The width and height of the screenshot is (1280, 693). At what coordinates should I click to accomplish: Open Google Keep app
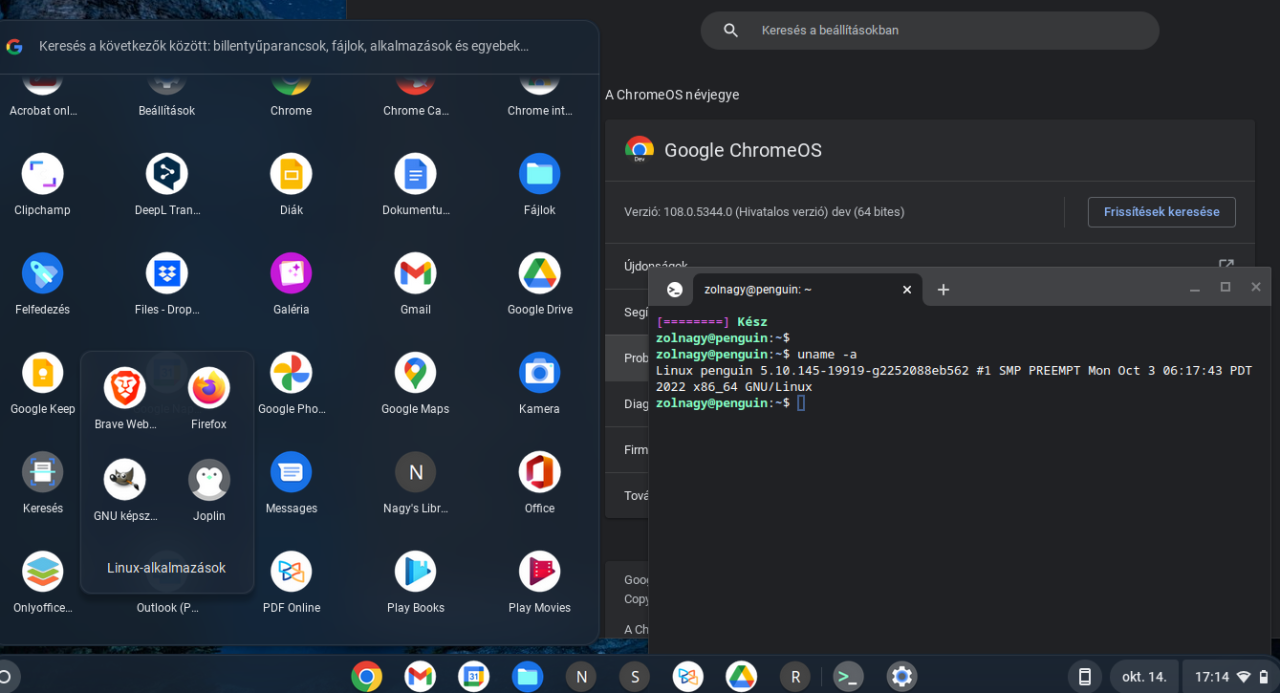pos(42,373)
